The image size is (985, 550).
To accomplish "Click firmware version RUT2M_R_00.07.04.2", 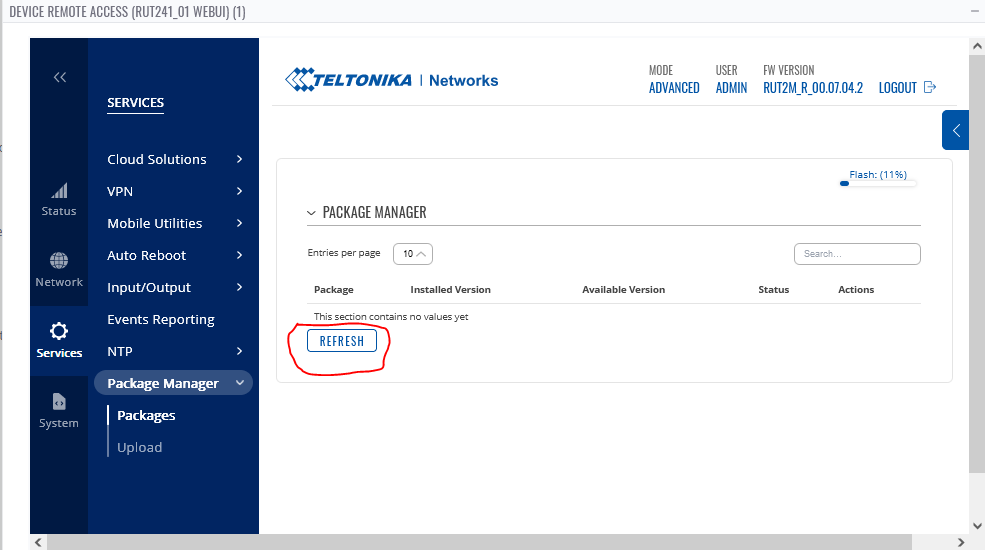I will coord(813,88).
